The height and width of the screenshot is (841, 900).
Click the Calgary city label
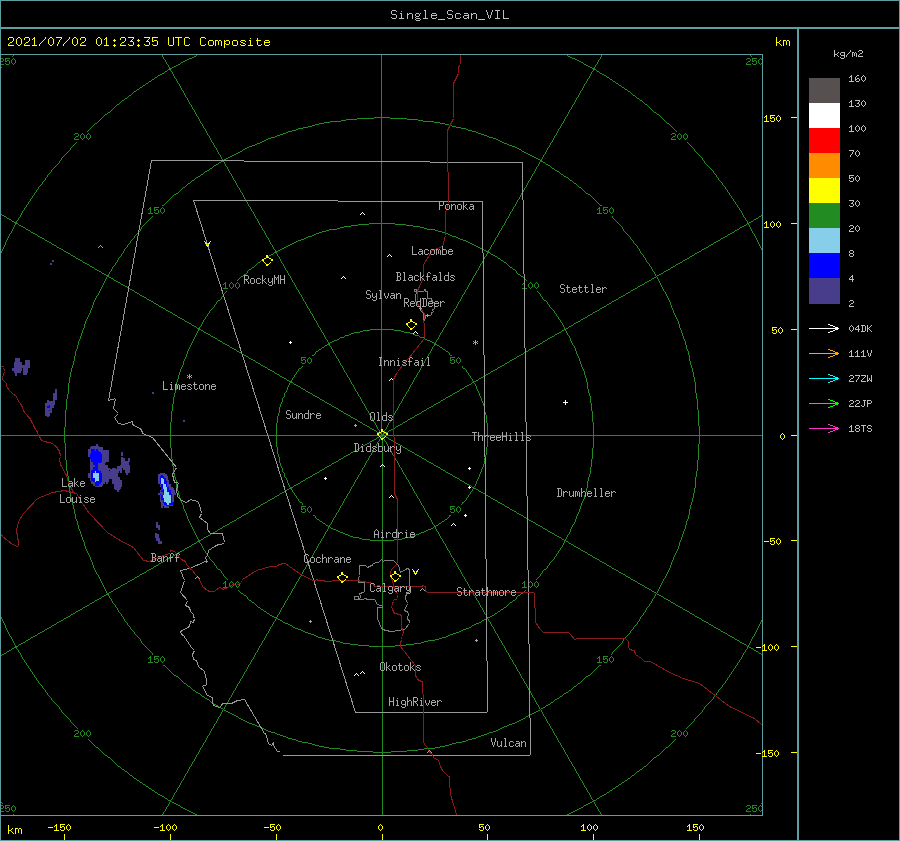[x=390, y=588]
